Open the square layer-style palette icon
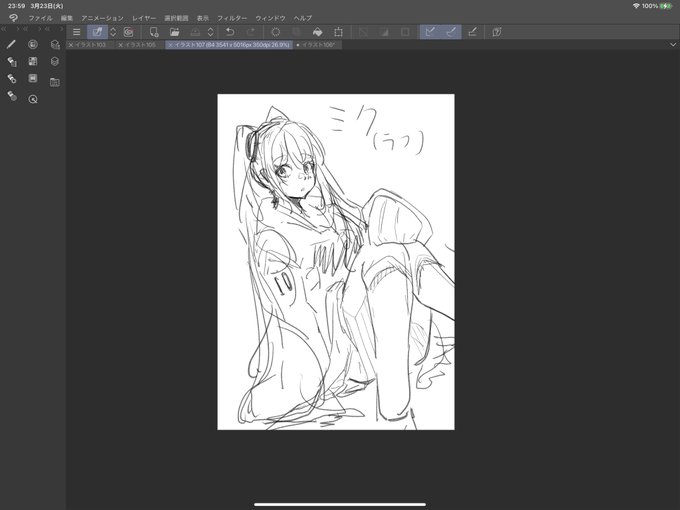Viewport: 680px width, 510px height. pyautogui.click(x=33, y=78)
